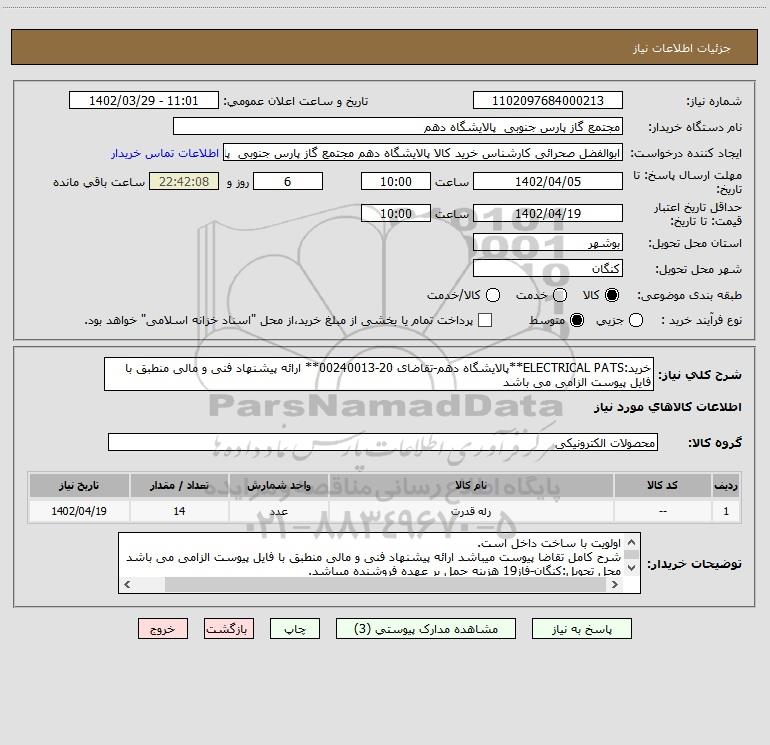Click right arrow of description horizontal scrollbar
This screenshot has width=770, height=745.
[614, 584]
